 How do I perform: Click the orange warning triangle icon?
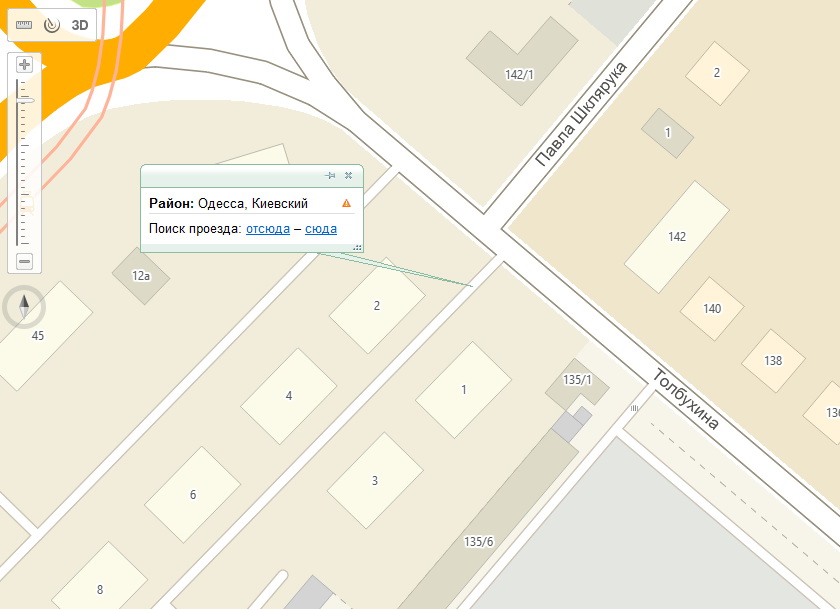[x=347, y=203]
